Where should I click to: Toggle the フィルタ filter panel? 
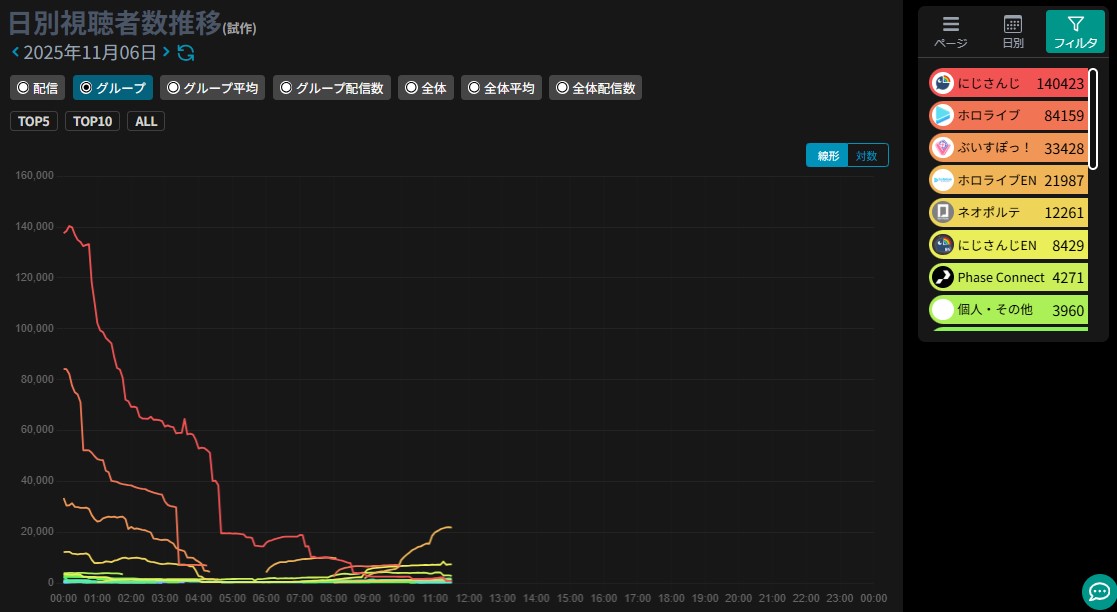tap(1075, 32)
